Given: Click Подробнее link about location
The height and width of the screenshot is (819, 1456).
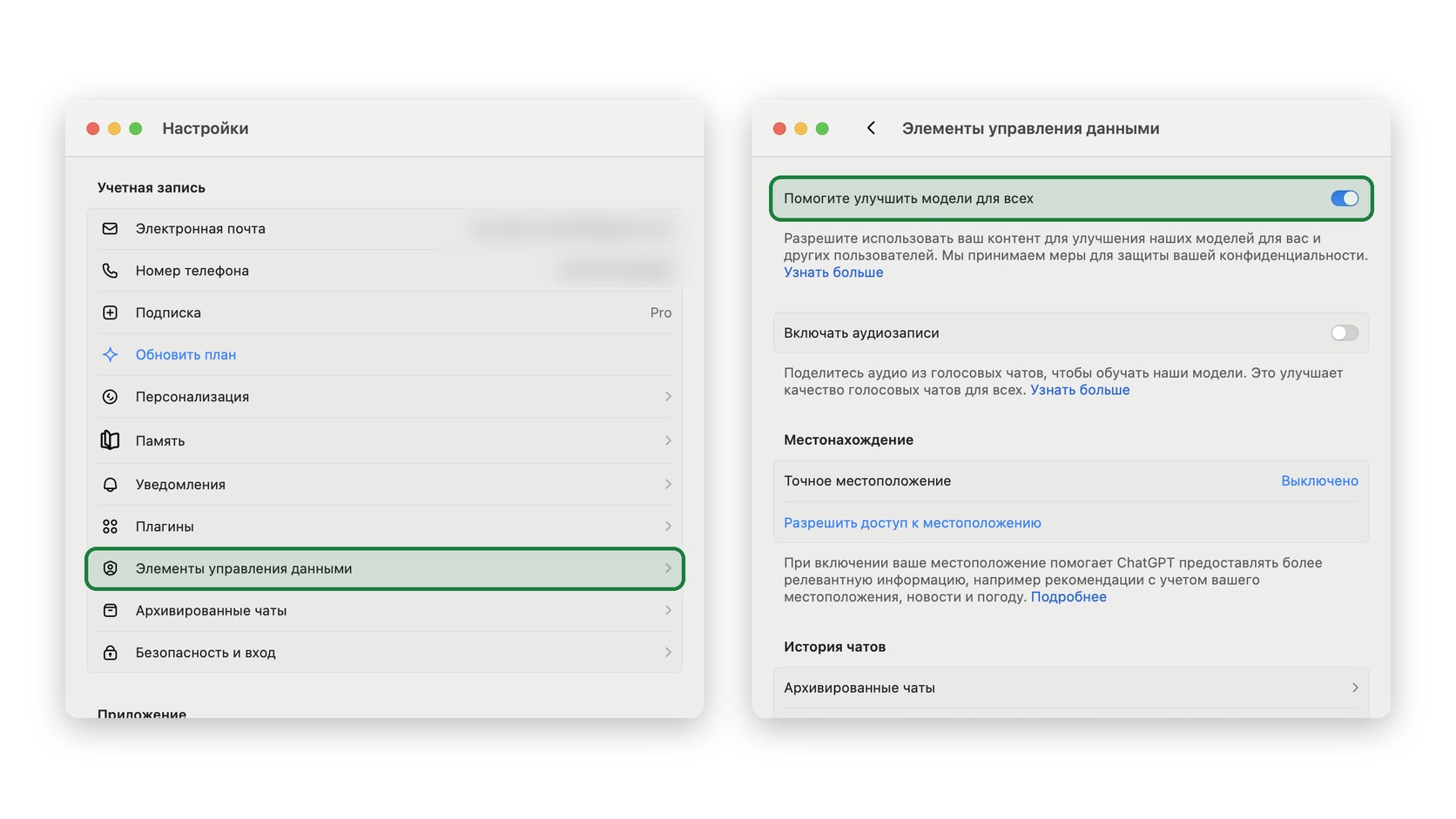Looking at the screenshot, I should (x=1068, y=597).
